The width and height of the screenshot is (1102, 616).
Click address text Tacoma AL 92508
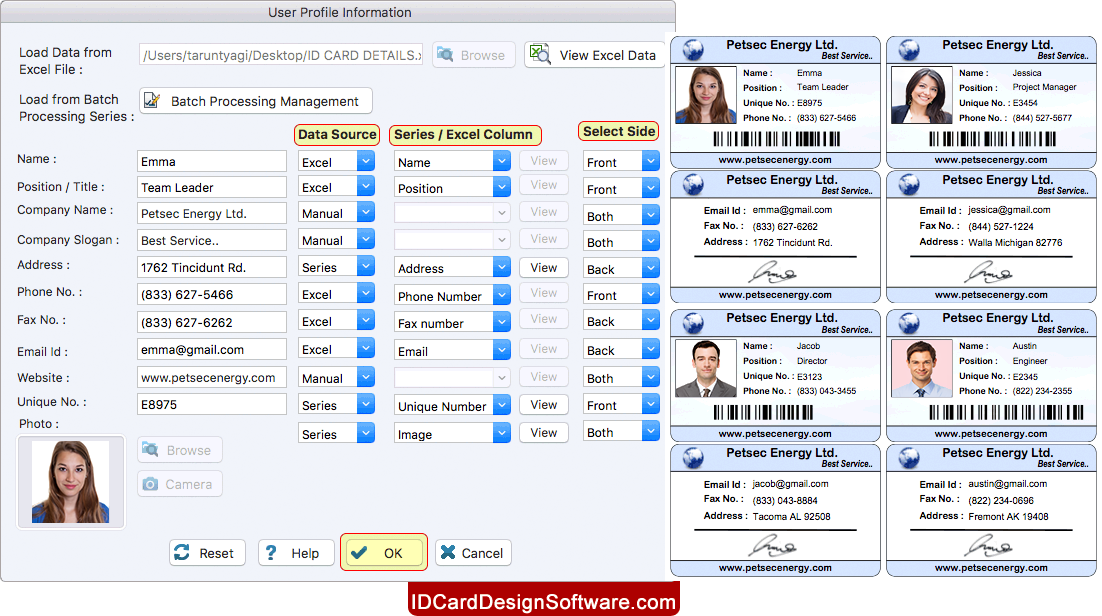click(791, 516)
